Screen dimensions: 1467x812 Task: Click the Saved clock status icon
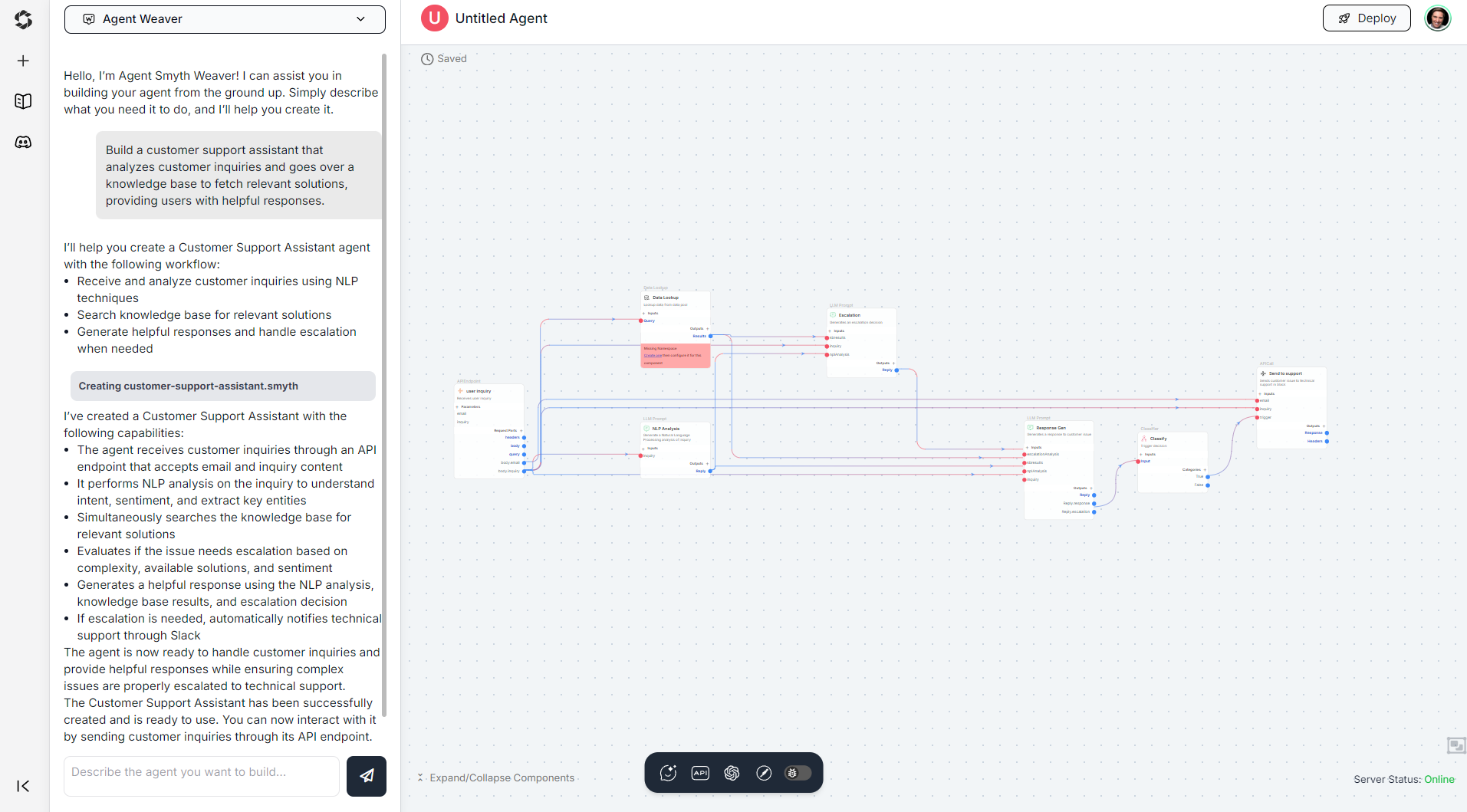click(x=427, y=59)
